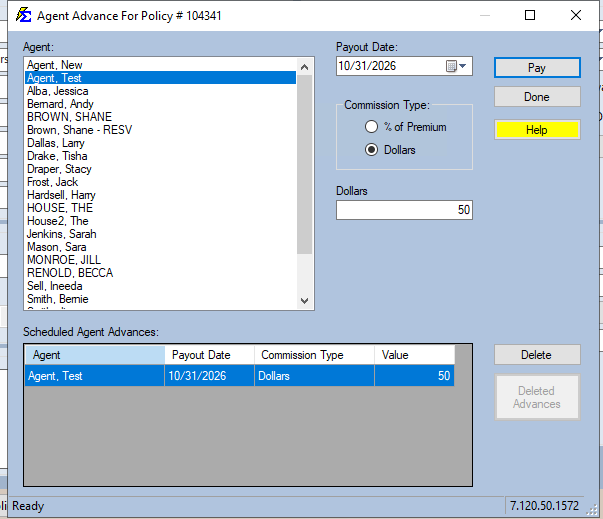603x519 pixels.
Task: Select 'Mason, Sara' in the agent list
Action: click(x=160, y=247)
